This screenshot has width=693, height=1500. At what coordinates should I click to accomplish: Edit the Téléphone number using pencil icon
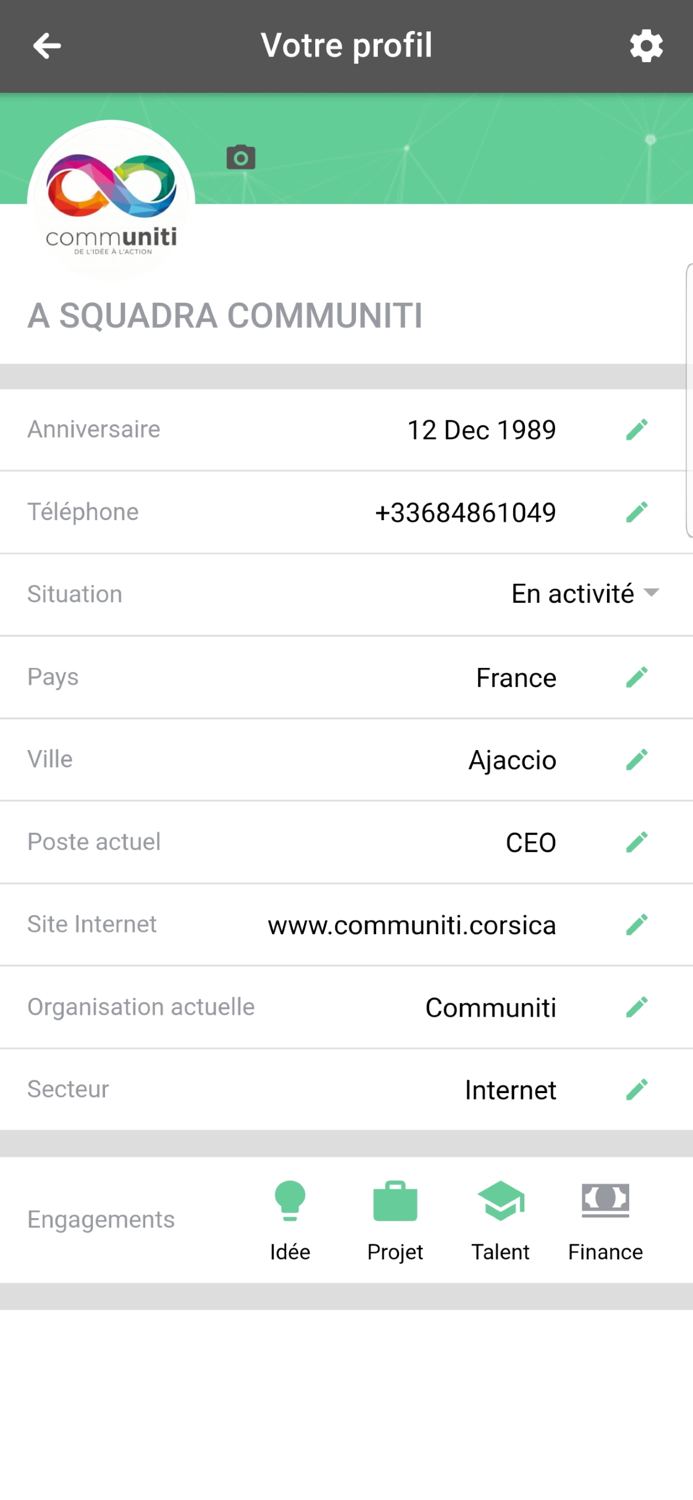click(637, 512)
